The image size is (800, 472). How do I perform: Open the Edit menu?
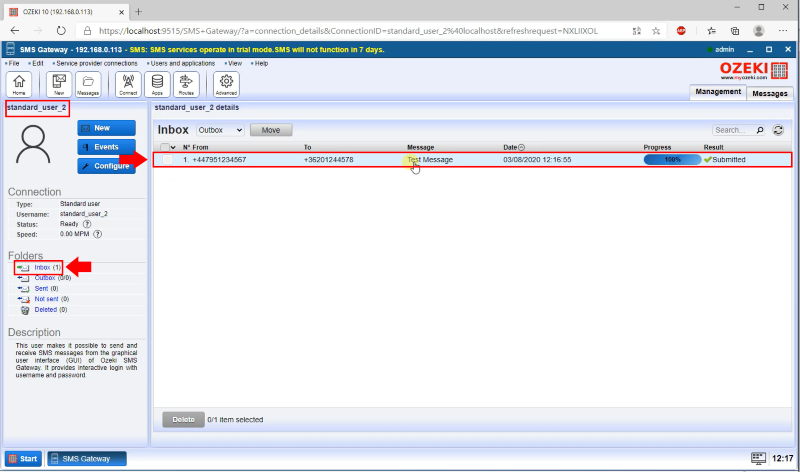click(36, 63)
